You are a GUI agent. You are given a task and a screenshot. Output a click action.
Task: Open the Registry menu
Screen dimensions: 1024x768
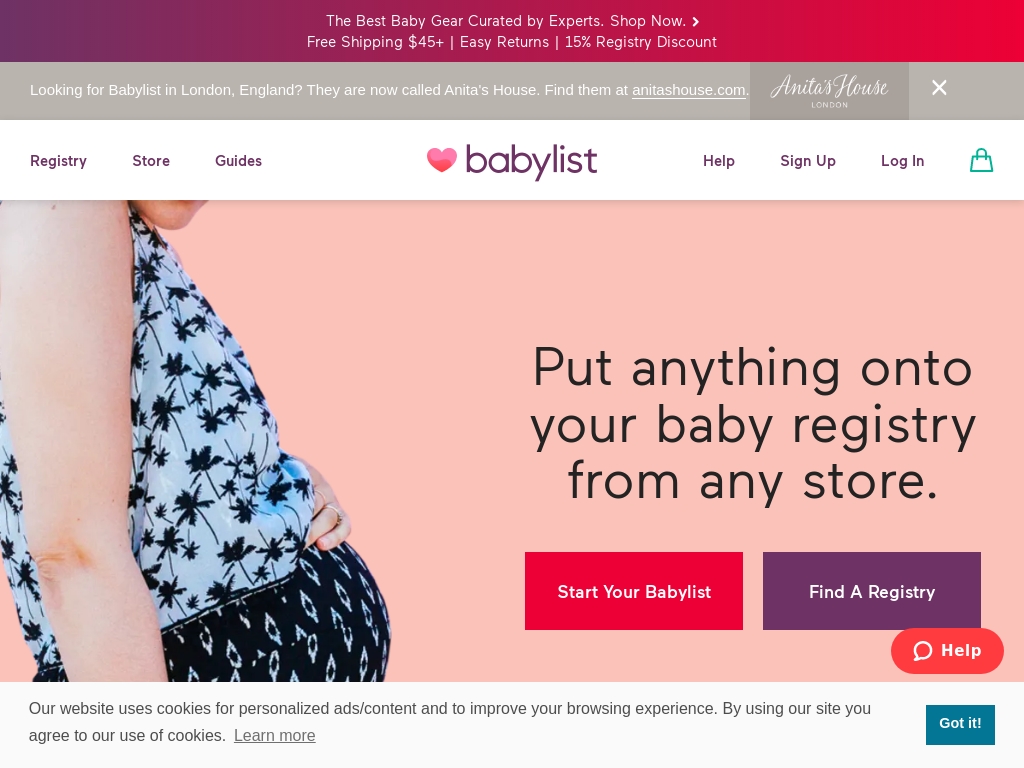click(58, 161)
